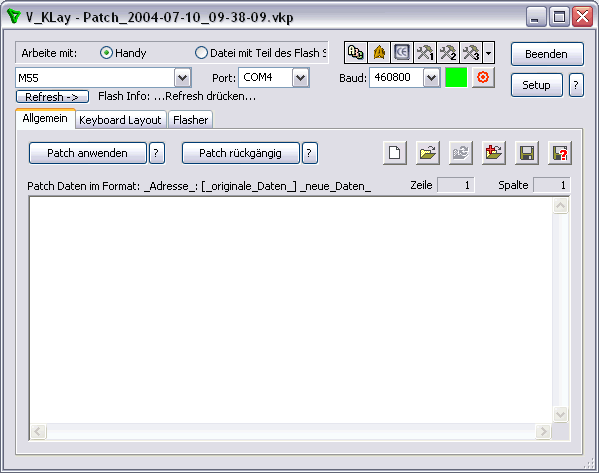Switch to the Keyboard Layout tab
The image size is (599, 473).
pos(120,120)
